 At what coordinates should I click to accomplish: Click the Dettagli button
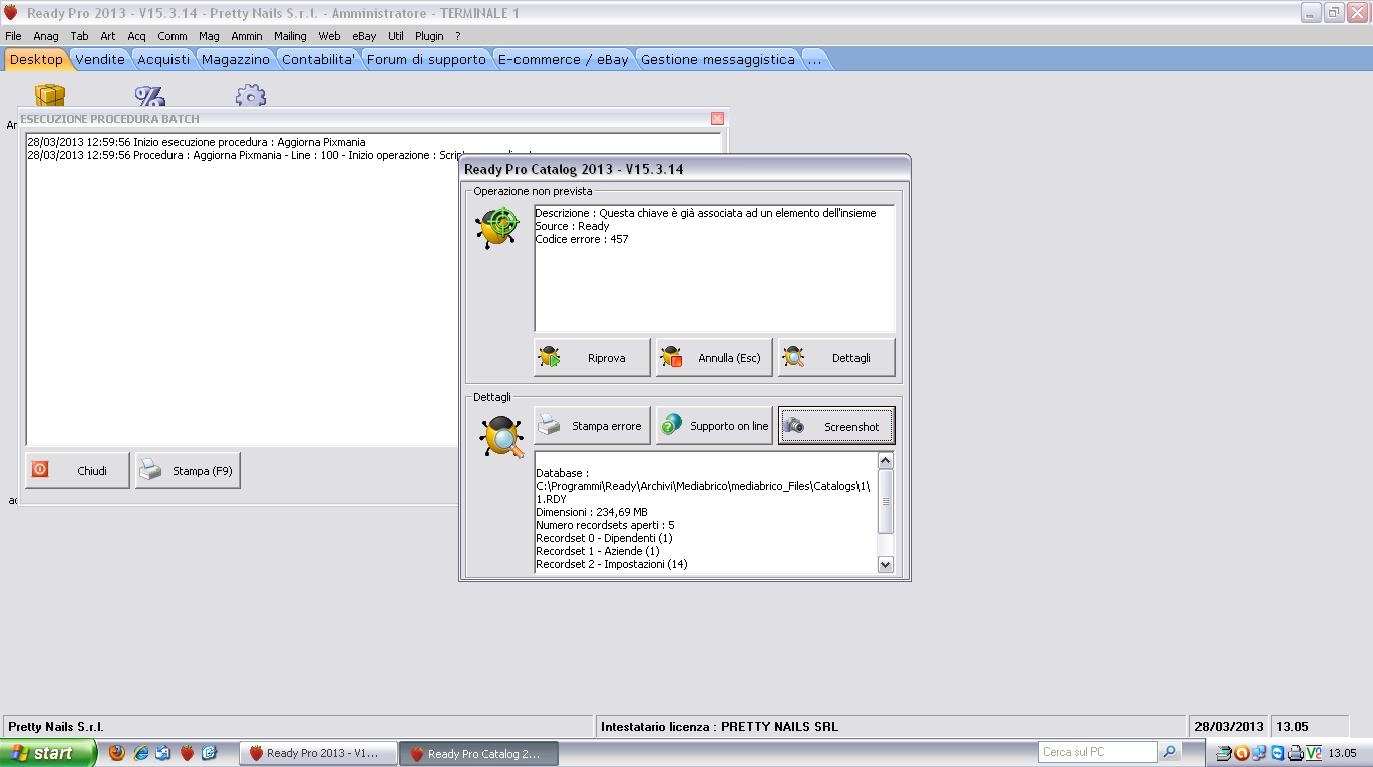(836, 357)
